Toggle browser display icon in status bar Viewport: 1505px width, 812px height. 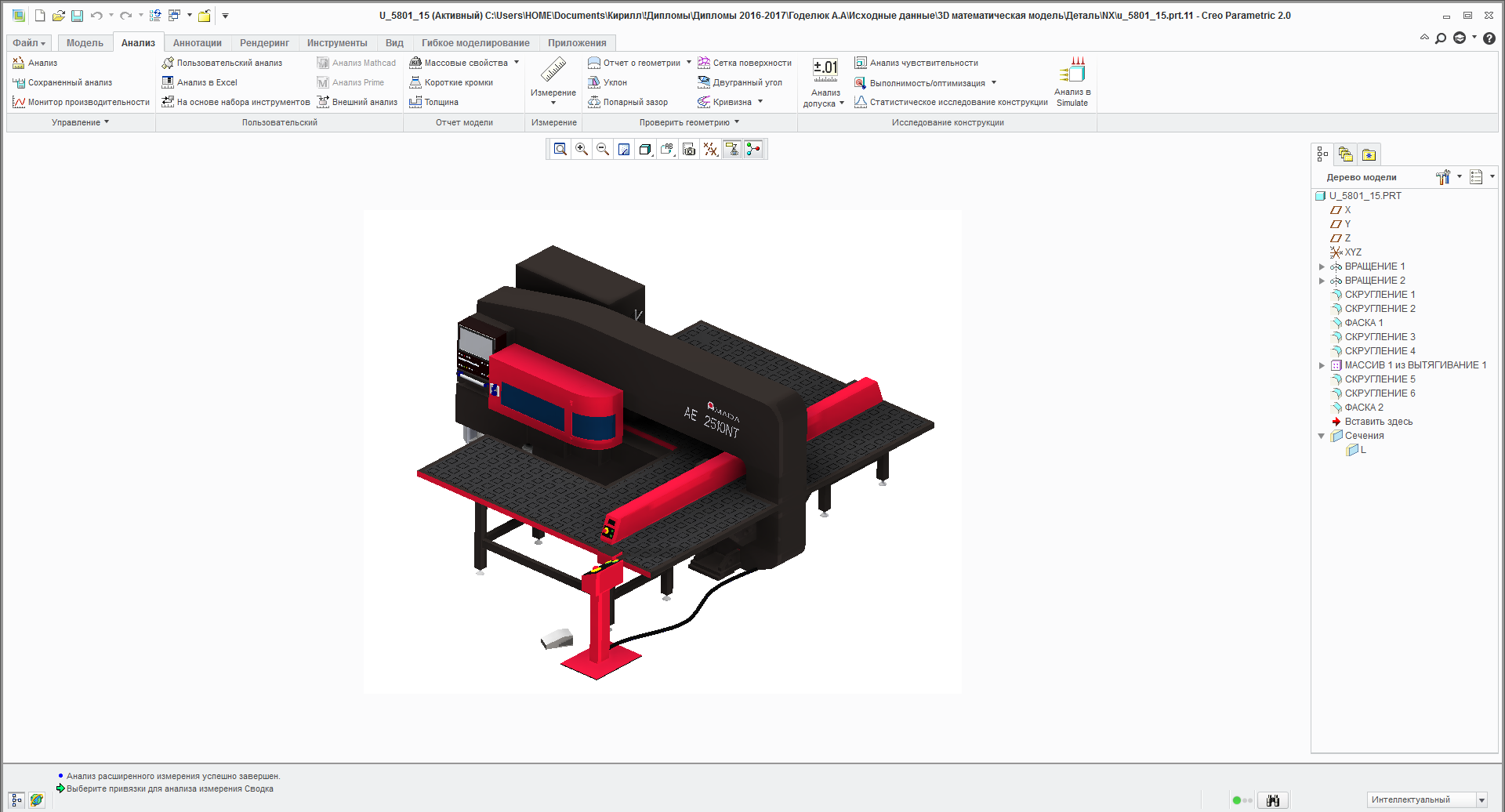(37, 800)
